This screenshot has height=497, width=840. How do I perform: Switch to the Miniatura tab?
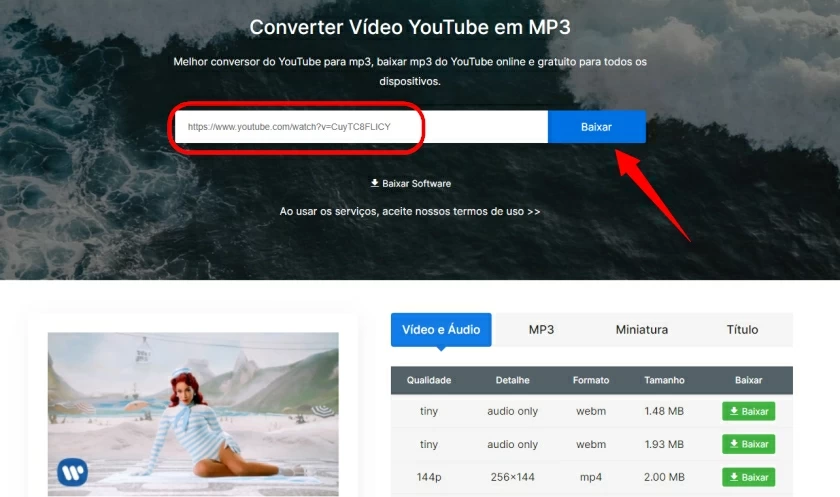tap(642, 329)
